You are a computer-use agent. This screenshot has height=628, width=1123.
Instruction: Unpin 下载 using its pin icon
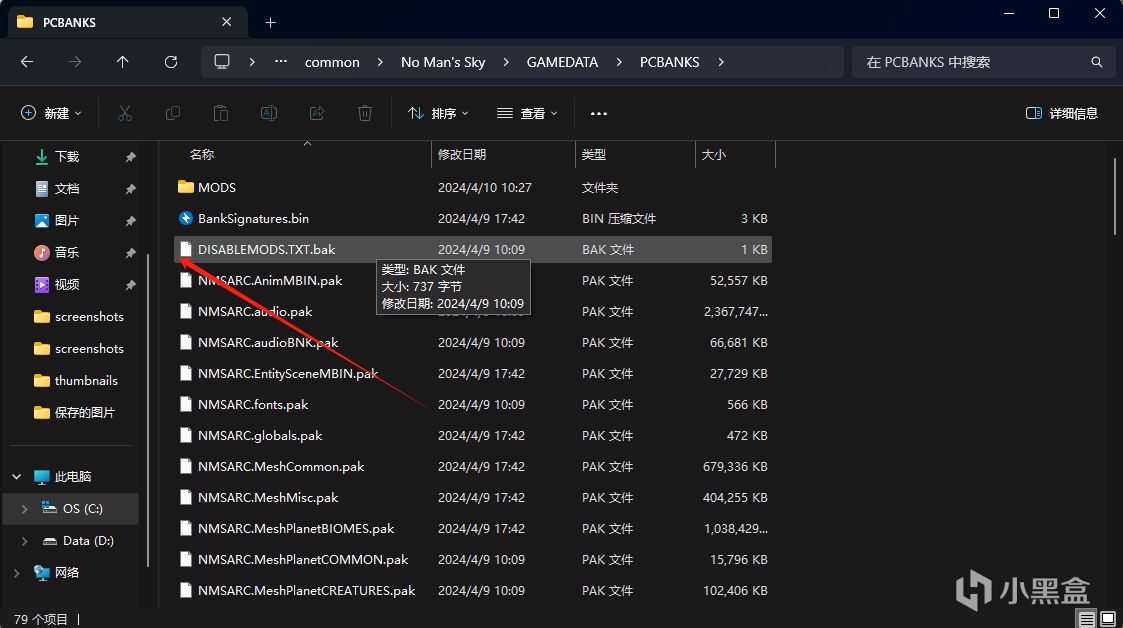click(x=130, y=157)
